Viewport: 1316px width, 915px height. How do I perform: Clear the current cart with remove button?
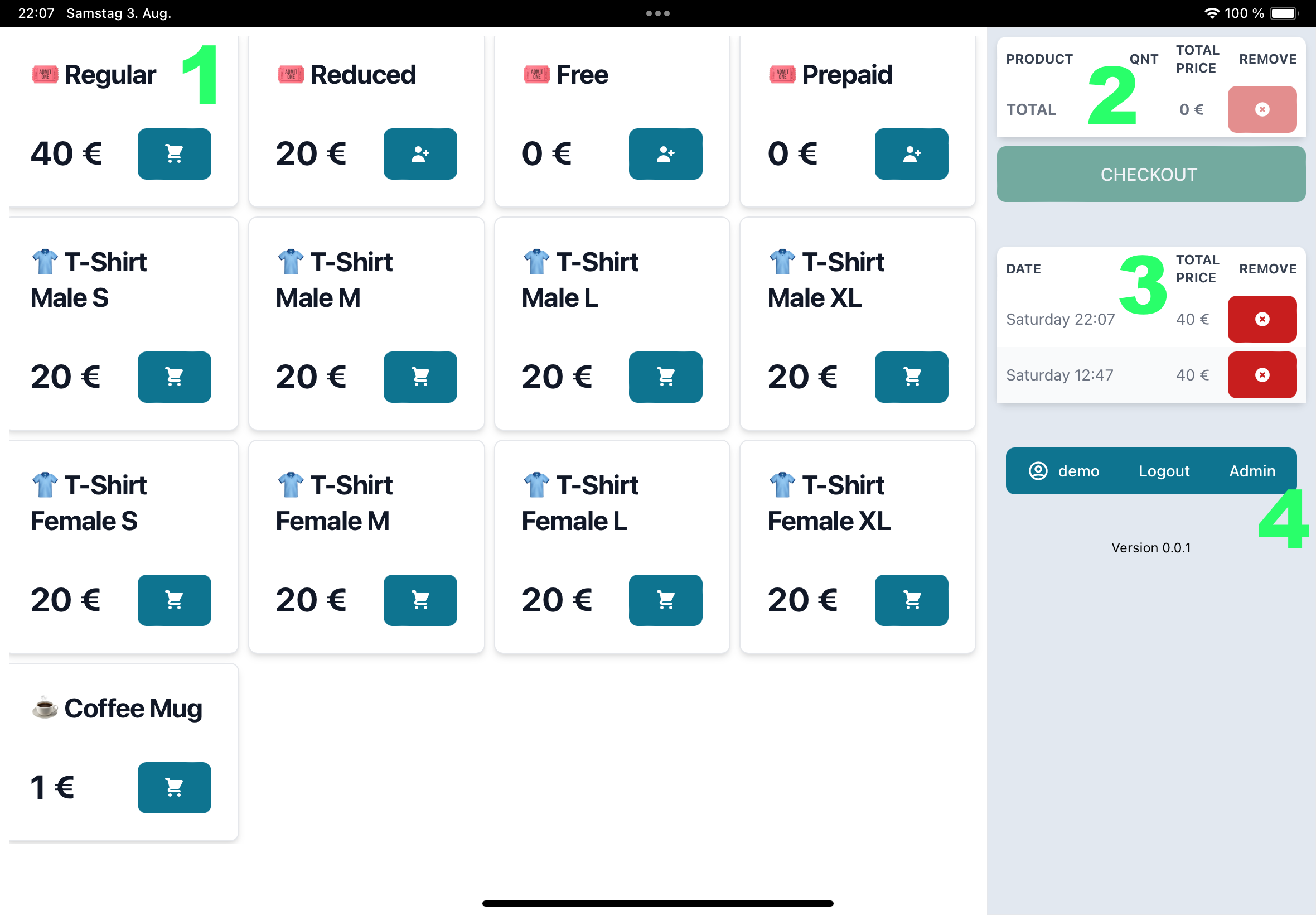click(x=1262, y=108)
